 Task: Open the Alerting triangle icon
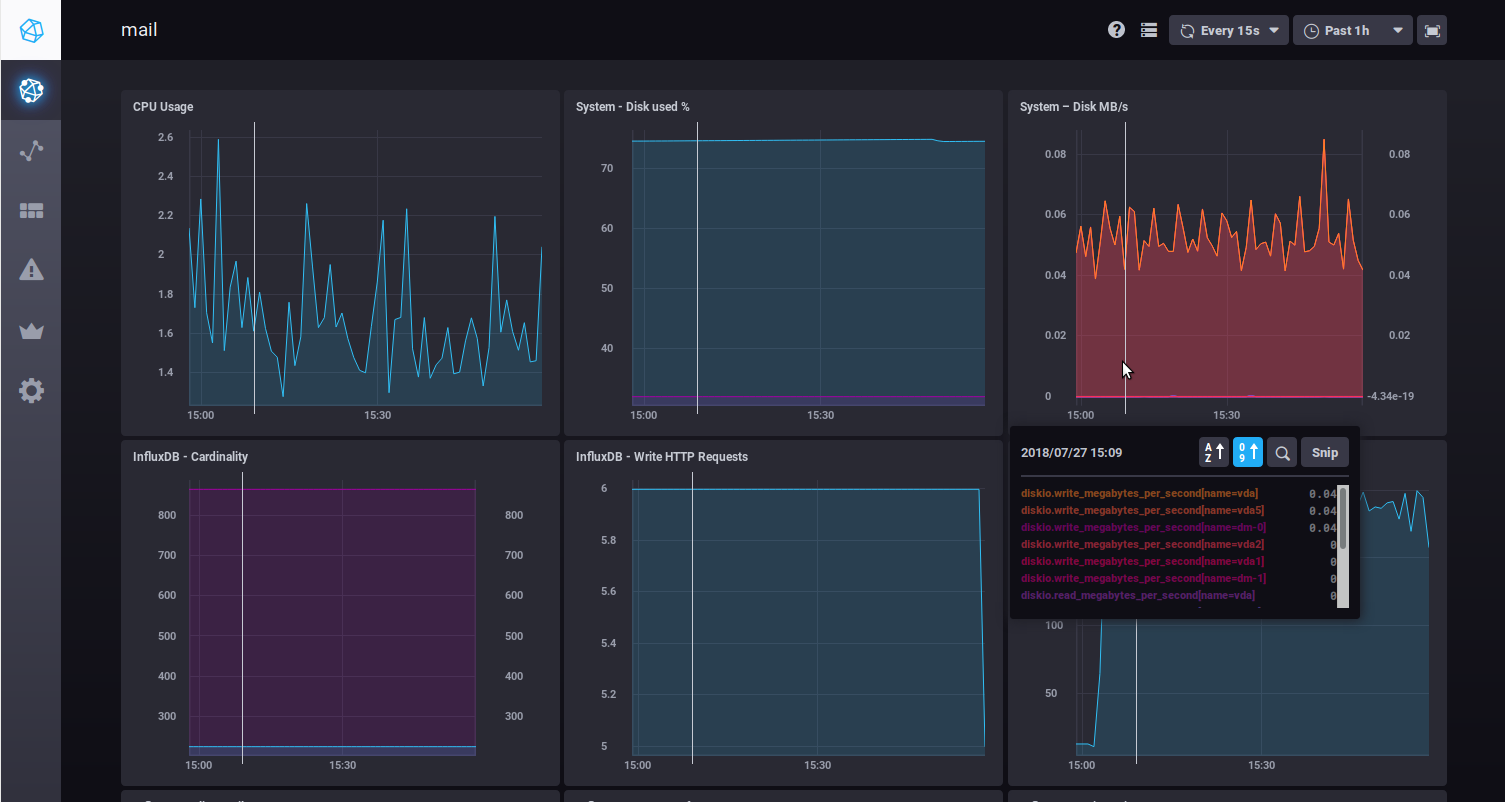tap(31, 270)
